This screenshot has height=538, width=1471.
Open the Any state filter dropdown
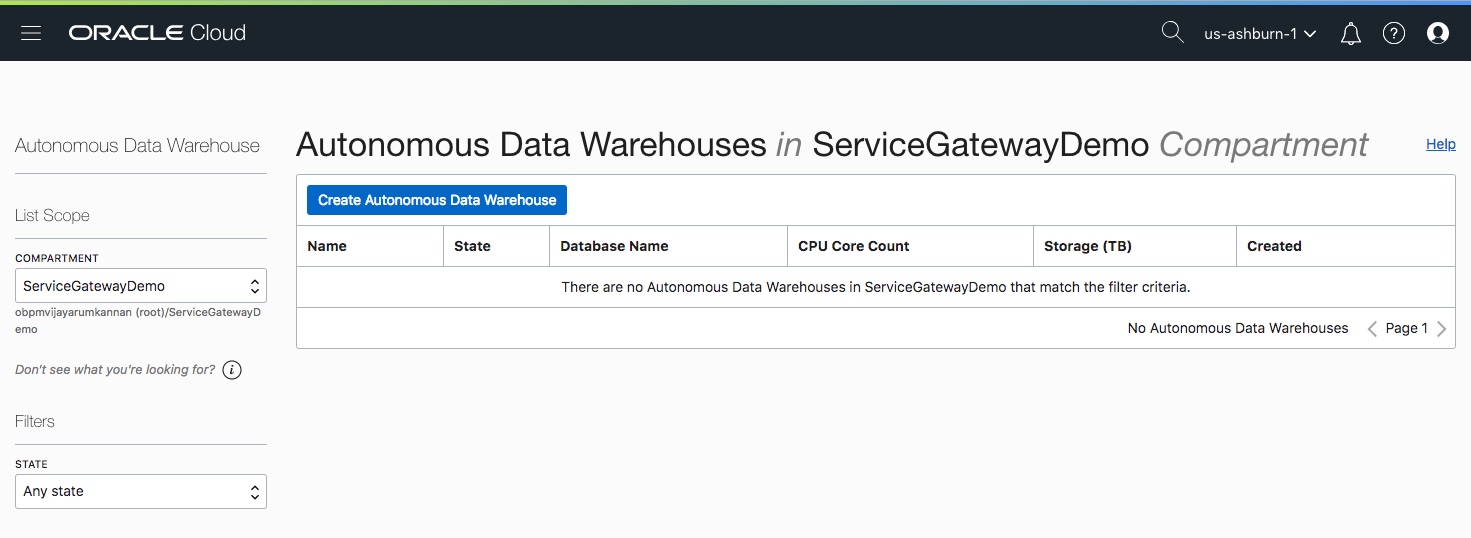[x=141, y=492]
